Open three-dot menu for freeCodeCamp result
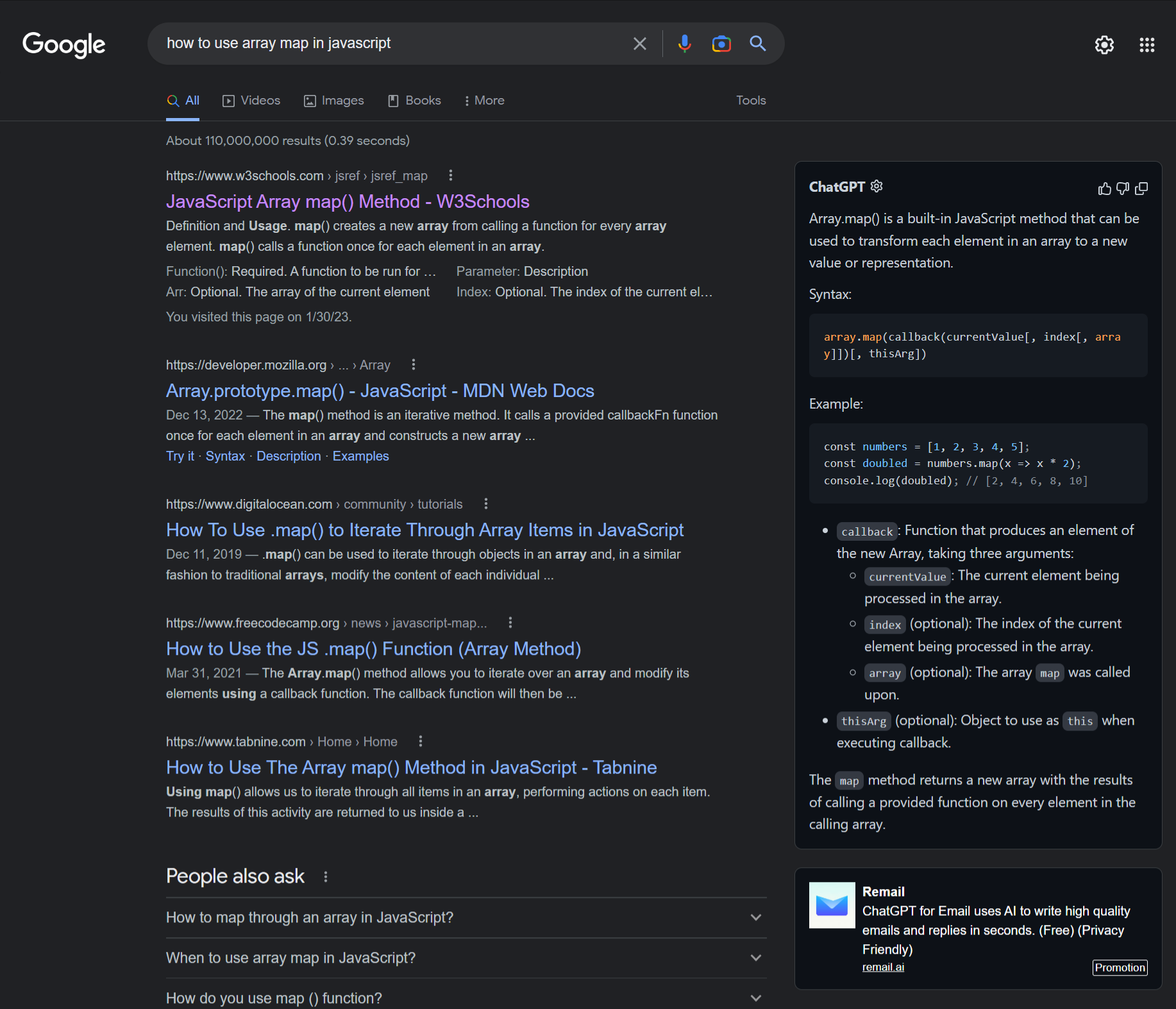1176x1009 pixels. click(510, 622)
